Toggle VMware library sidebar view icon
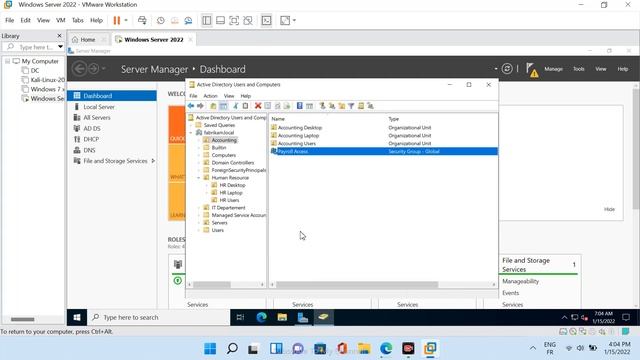 (207, 20)
